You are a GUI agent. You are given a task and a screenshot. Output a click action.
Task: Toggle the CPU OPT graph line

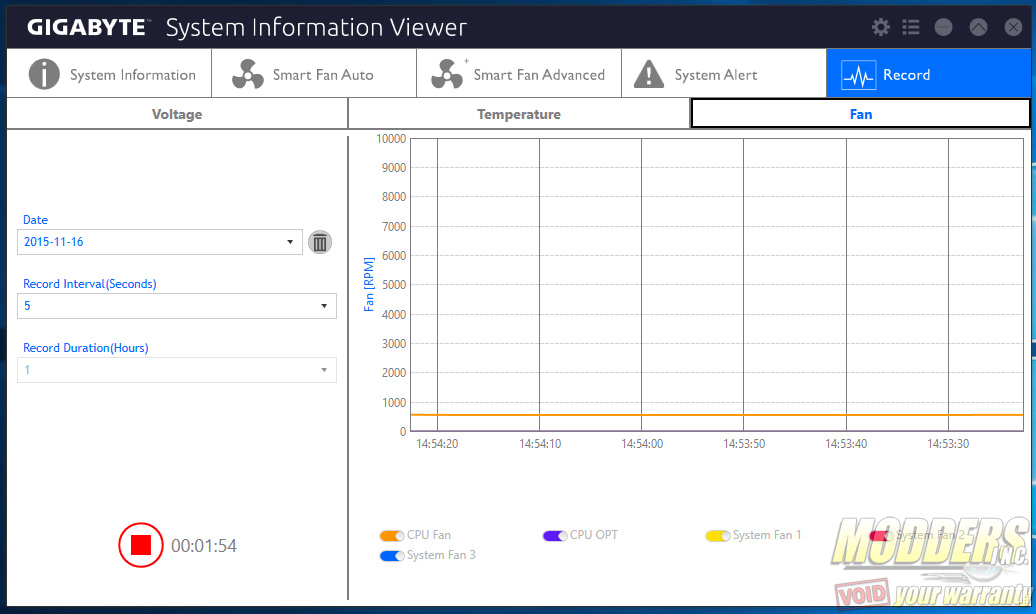pos(555,535)
